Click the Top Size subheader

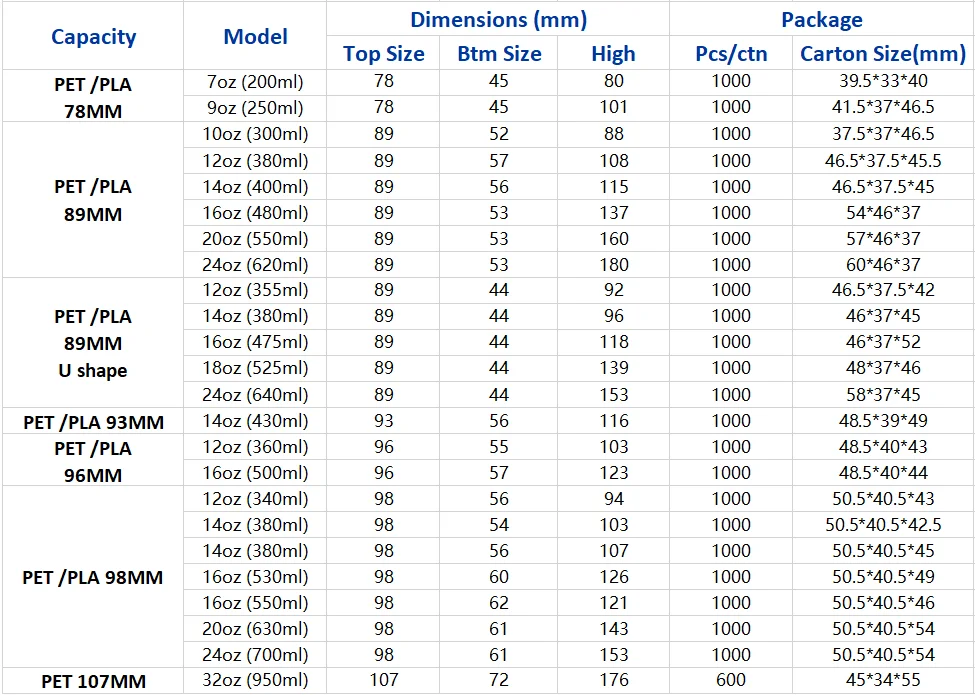tap(383, 54)
